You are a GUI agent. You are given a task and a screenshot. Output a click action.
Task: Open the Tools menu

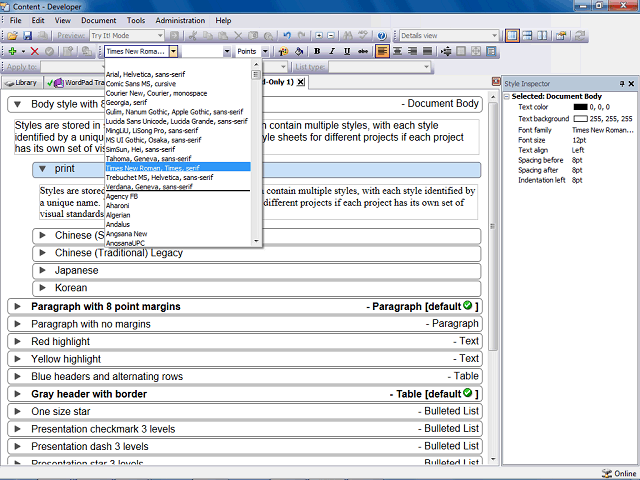(x=136, y=20)
